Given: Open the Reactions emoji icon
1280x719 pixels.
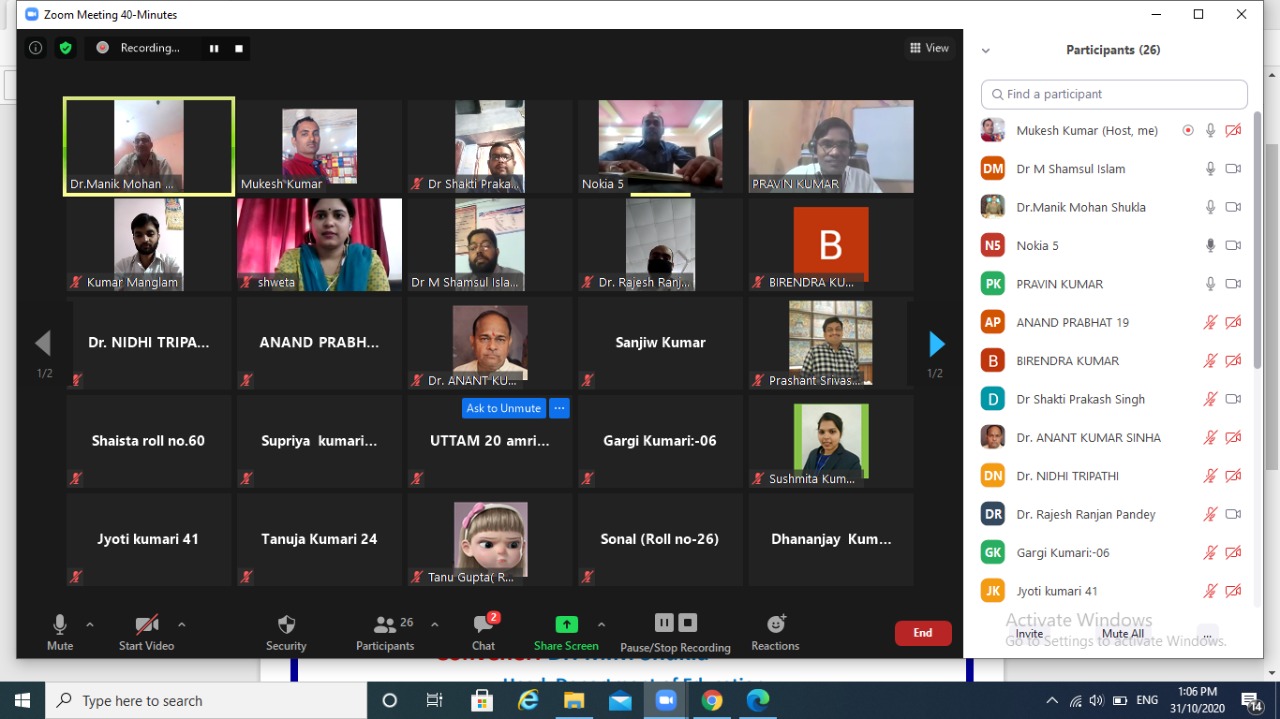Looking at the screenshot, I should 776,624.
